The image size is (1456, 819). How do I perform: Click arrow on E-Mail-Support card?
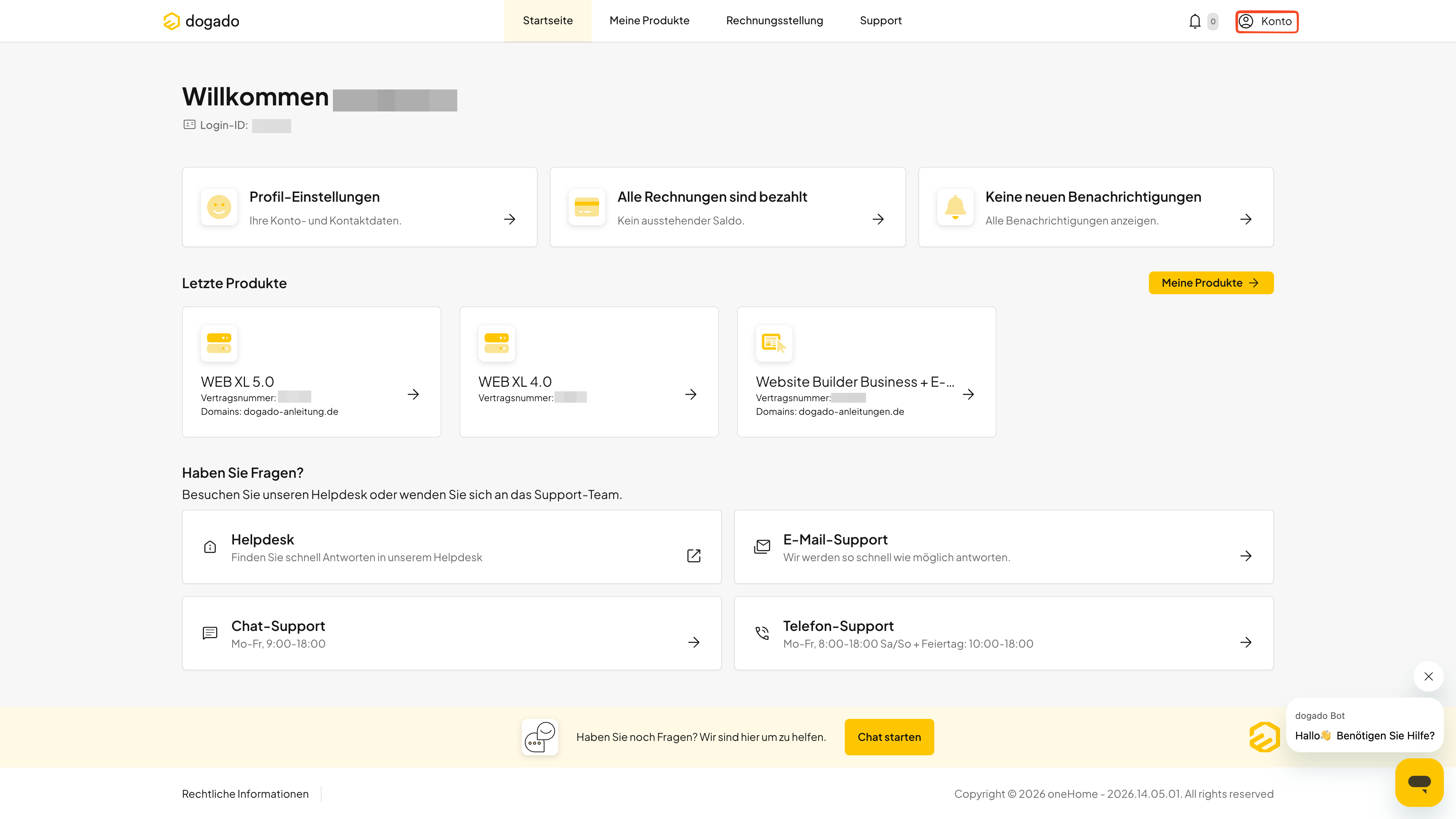pyautogui.click(x=1246, y=555)
